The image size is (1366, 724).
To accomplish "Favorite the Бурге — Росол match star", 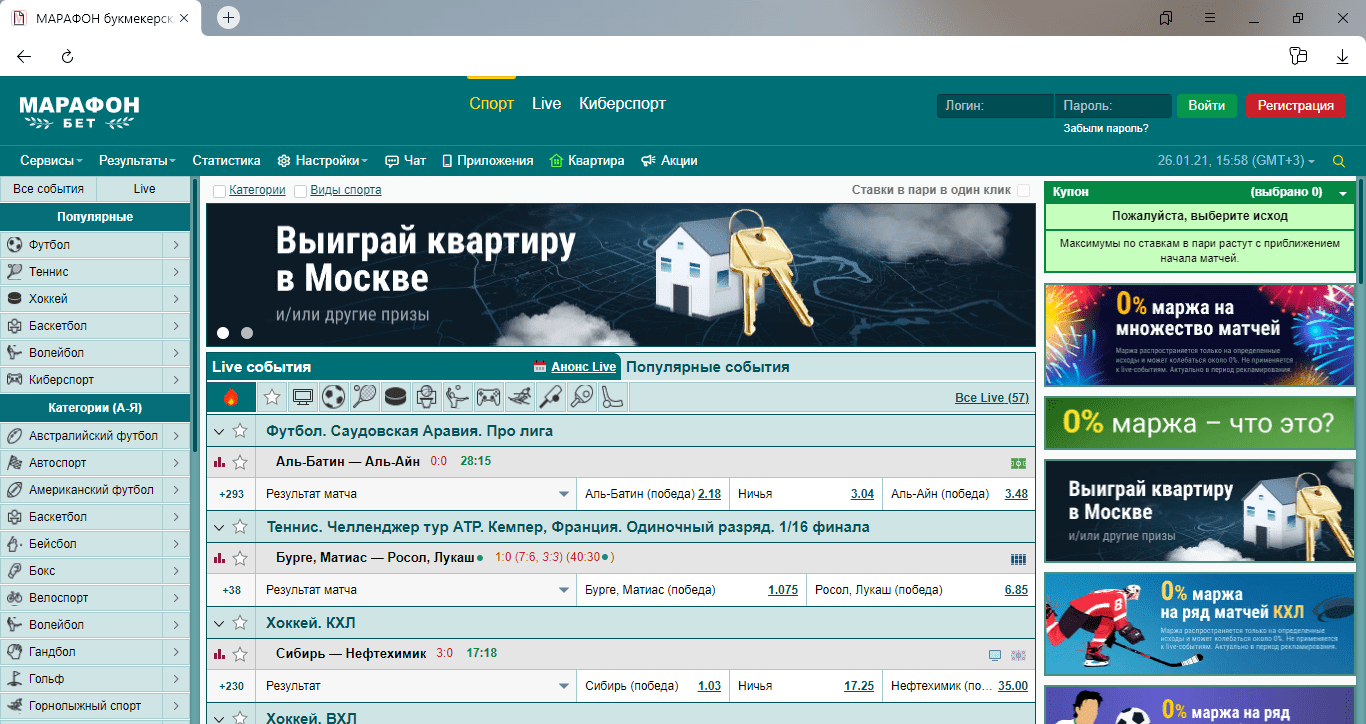I will [240, 558].
